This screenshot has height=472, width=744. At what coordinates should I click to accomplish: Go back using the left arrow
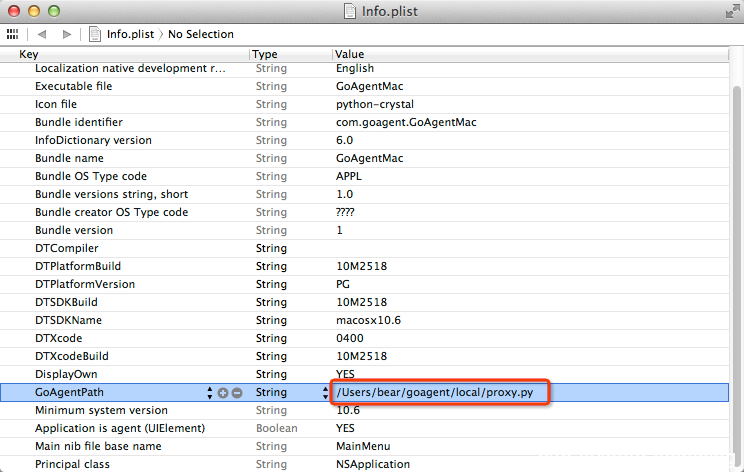[42, 34]
